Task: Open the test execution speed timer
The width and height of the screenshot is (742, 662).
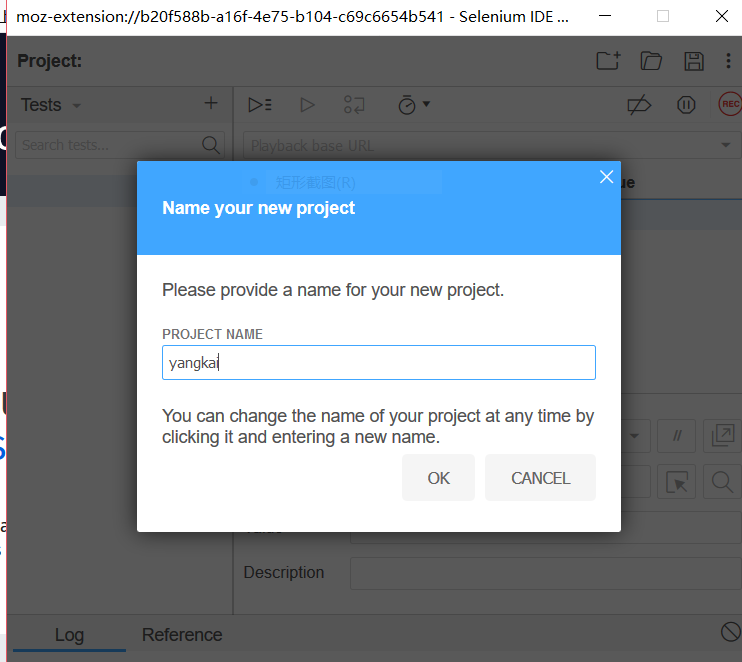Action: [414, 105]
